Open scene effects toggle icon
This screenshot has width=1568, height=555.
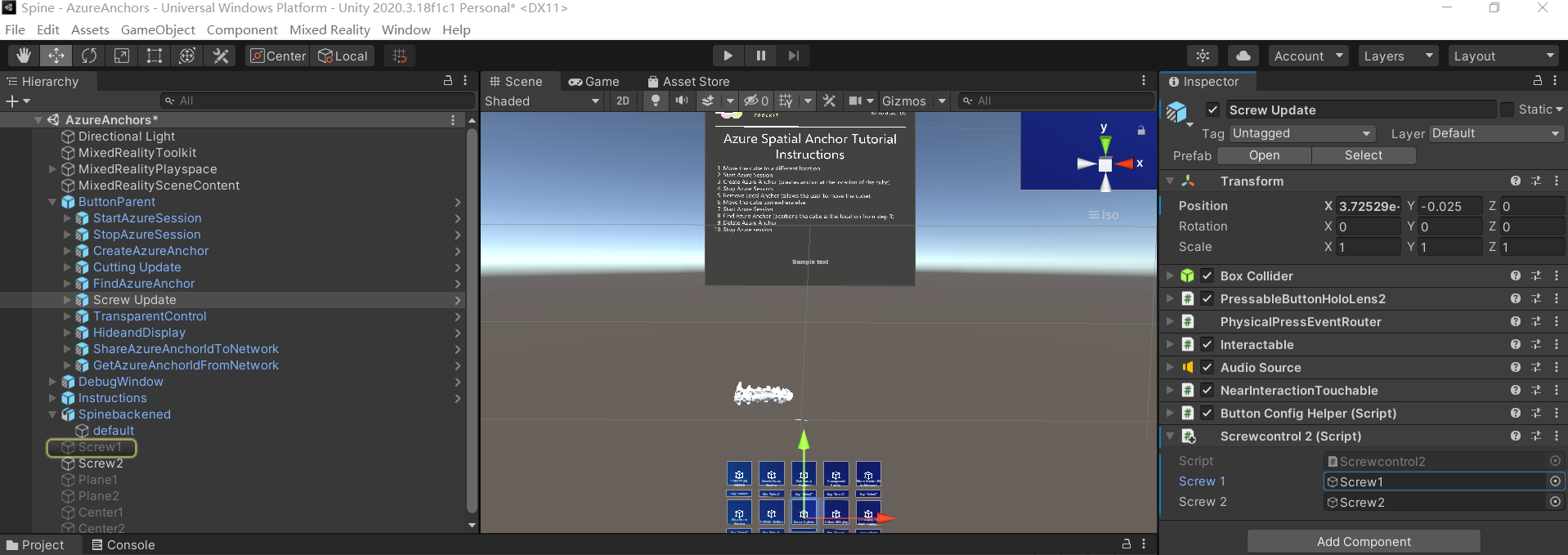[x=708, y=101]
